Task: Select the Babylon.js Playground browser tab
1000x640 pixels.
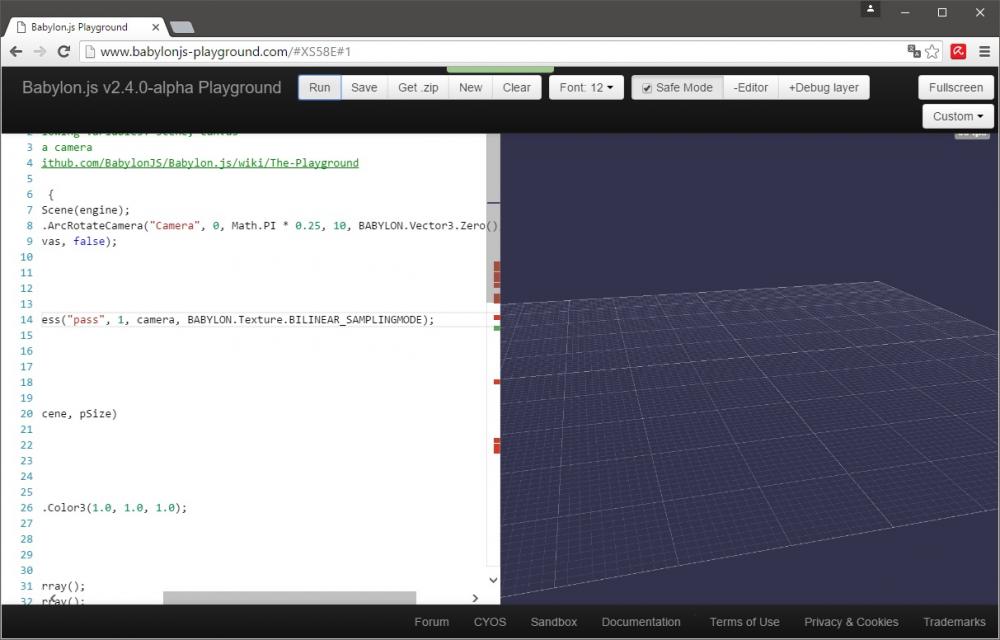Action: click(80, 27)
